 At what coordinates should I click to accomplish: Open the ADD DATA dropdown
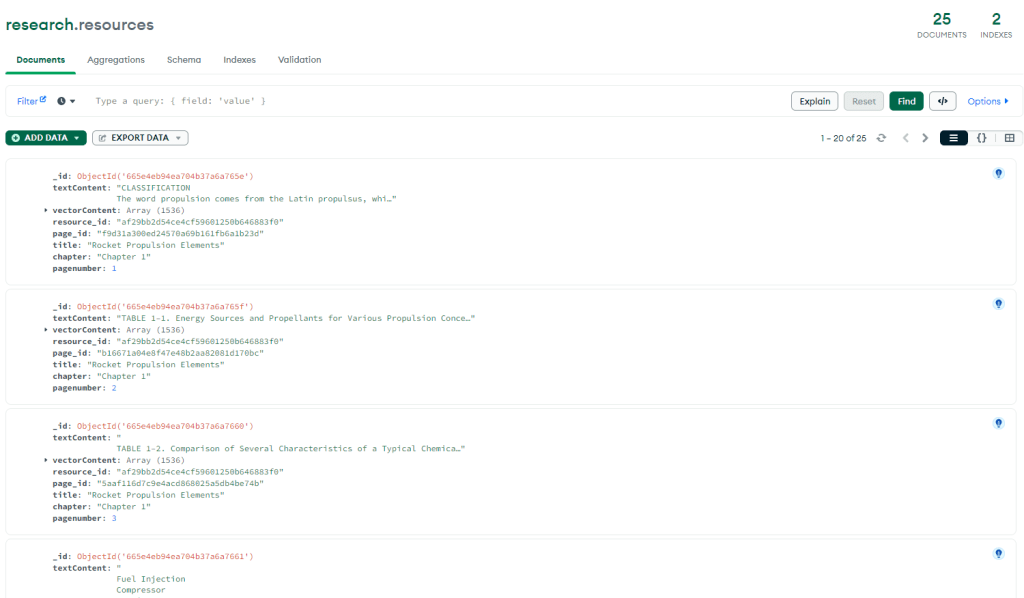(46, 138)
